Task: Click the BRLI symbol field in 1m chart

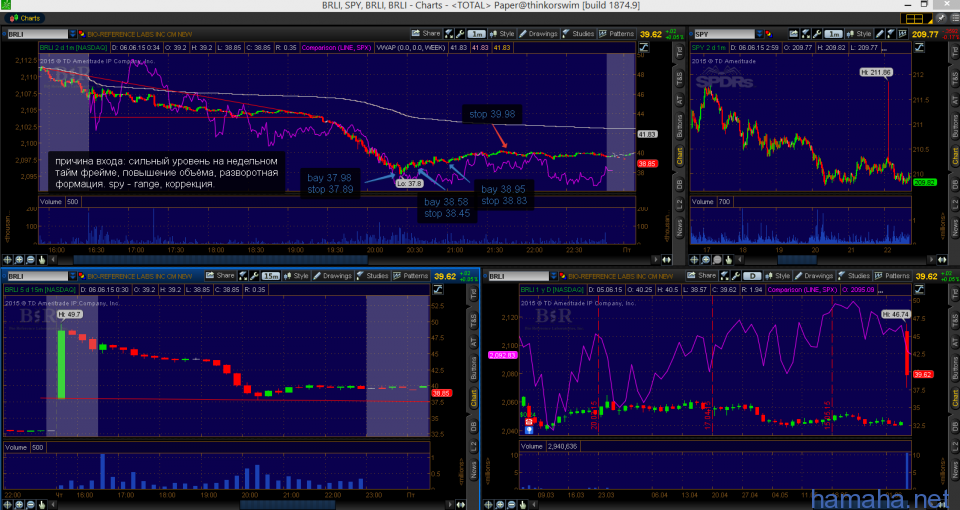Action: (x=37, y=34)
